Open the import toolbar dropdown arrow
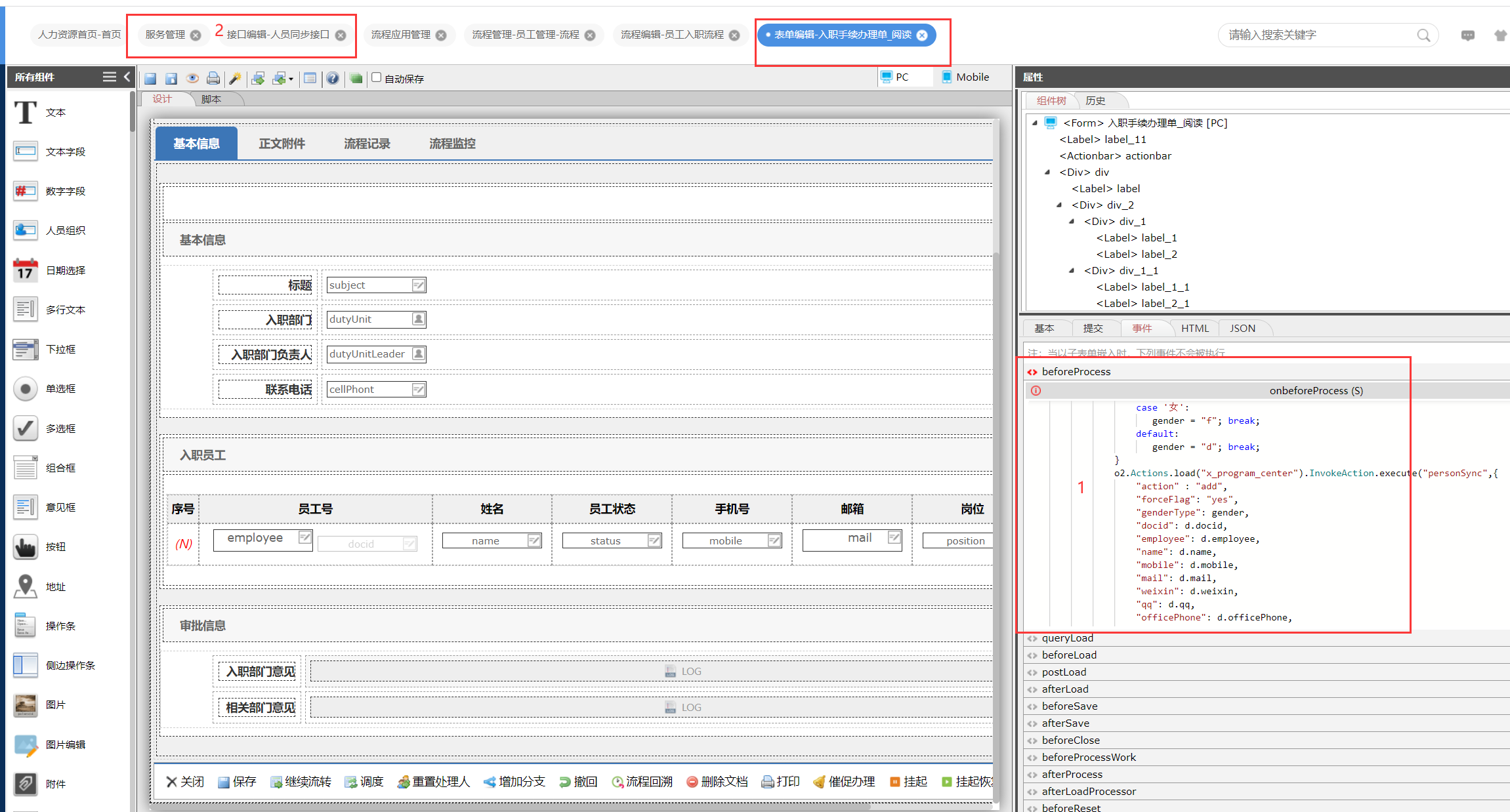Screen dimensions: 1510x812 click(291, 79)
